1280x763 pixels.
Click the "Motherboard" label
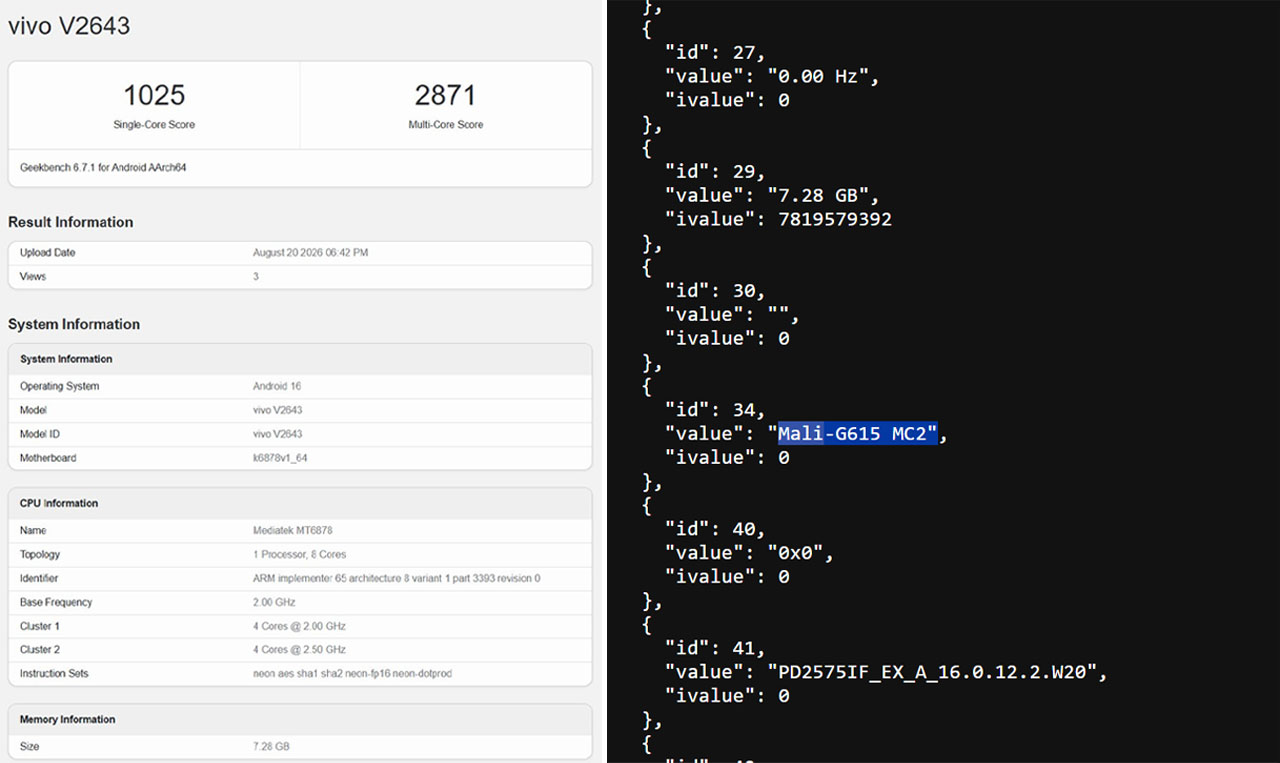click(x=48, y=458)
